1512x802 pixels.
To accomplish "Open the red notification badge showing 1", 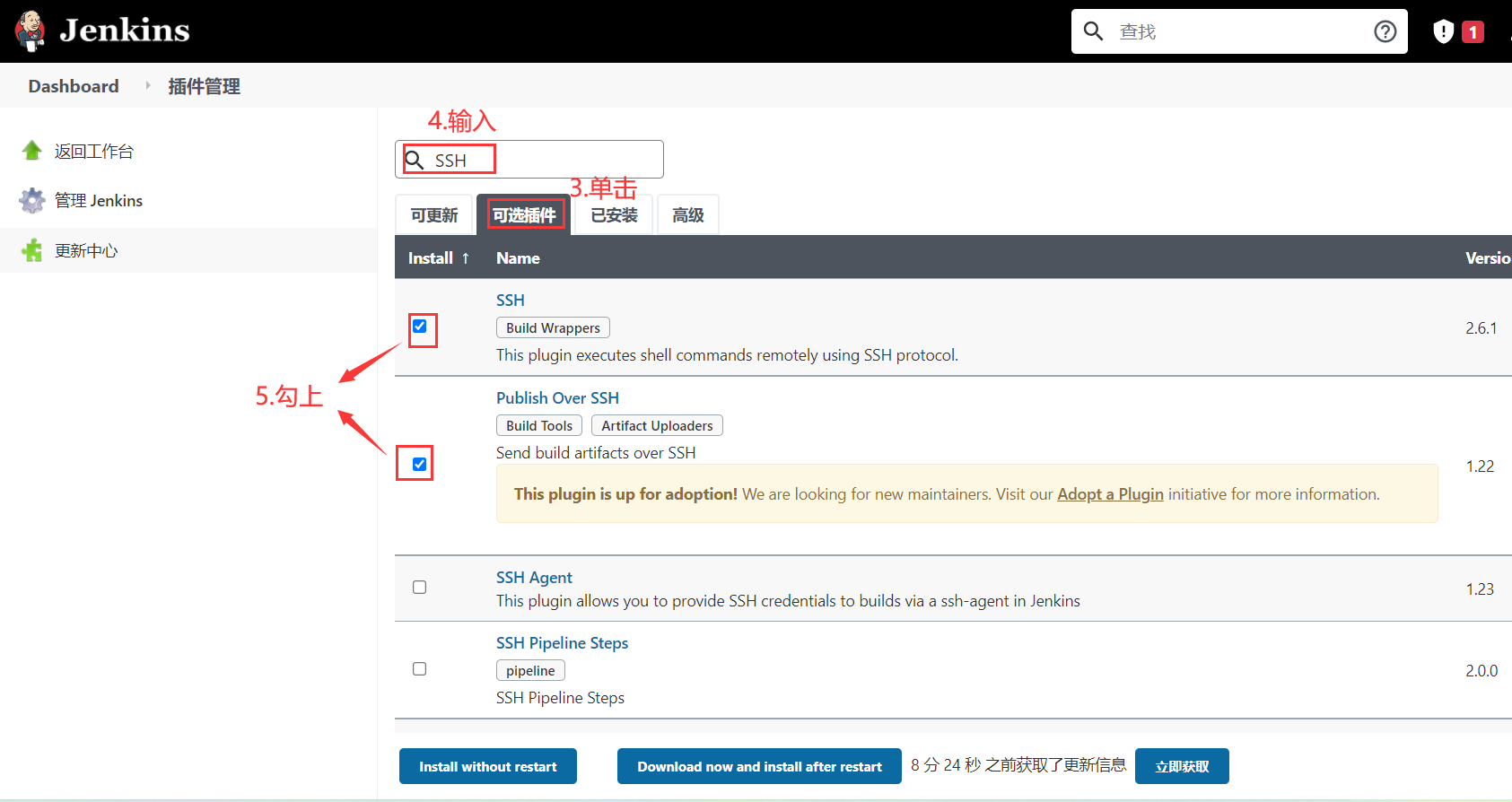I will 1473,32.
